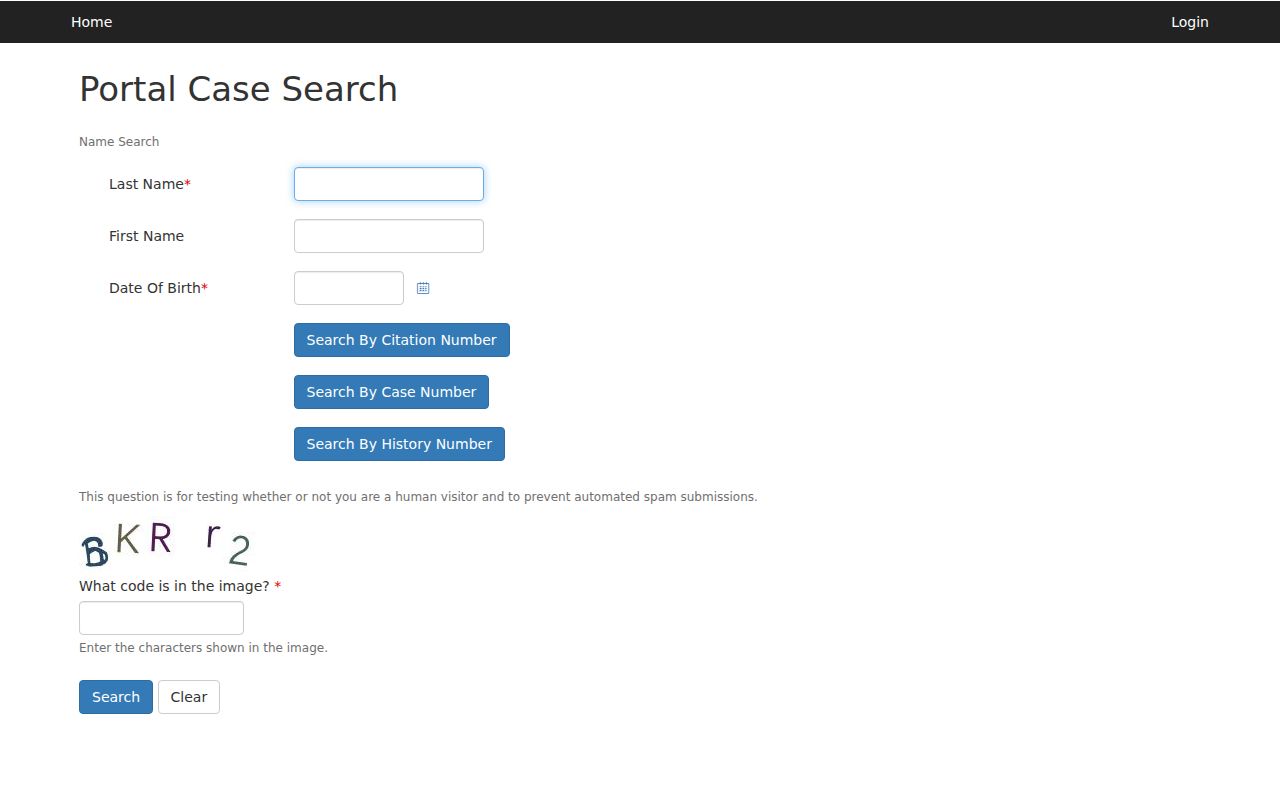
Task: Click the Date Of Birth field
Action: point(349,288)
